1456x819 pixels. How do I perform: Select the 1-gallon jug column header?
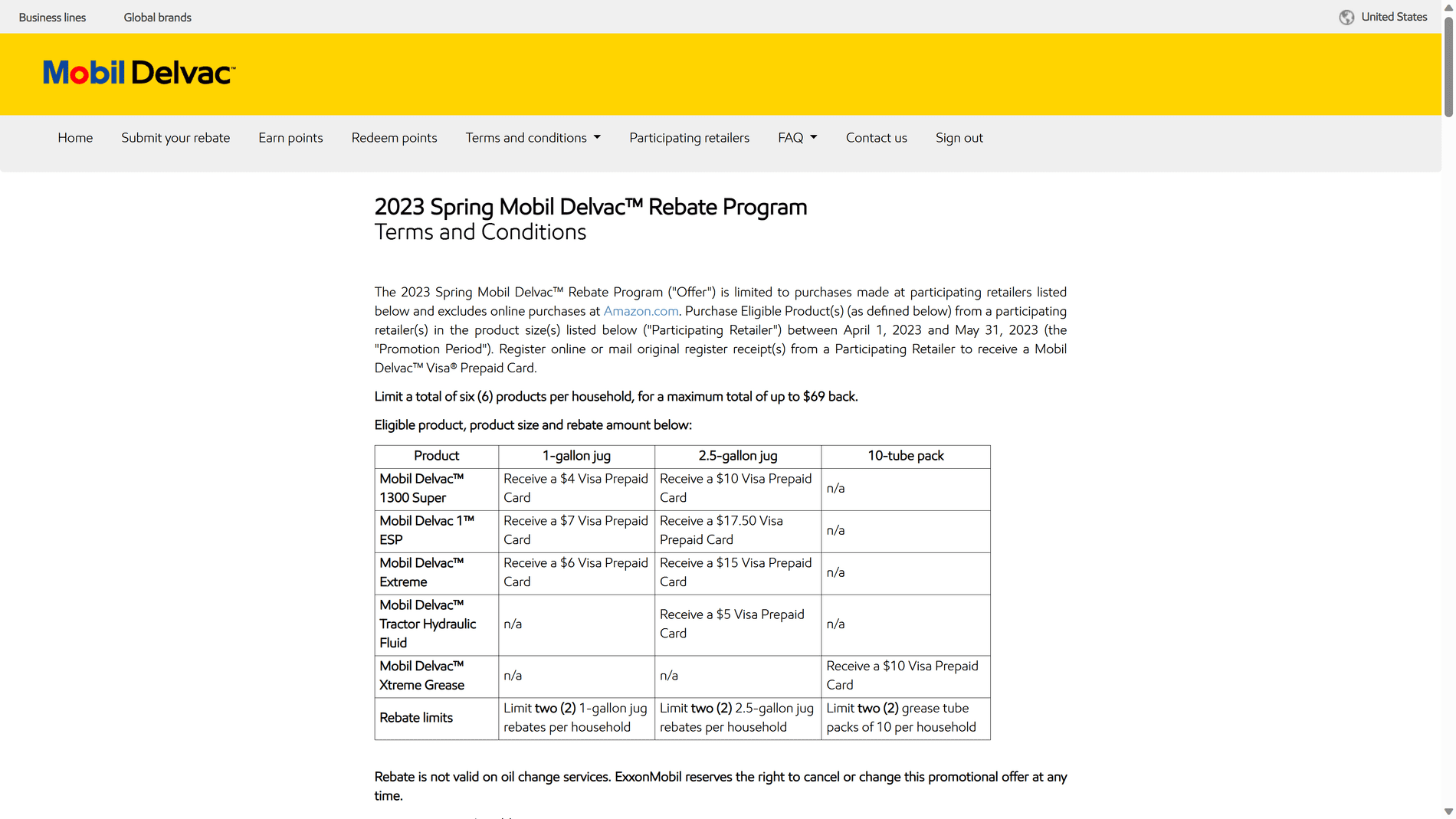pos(576,456)
